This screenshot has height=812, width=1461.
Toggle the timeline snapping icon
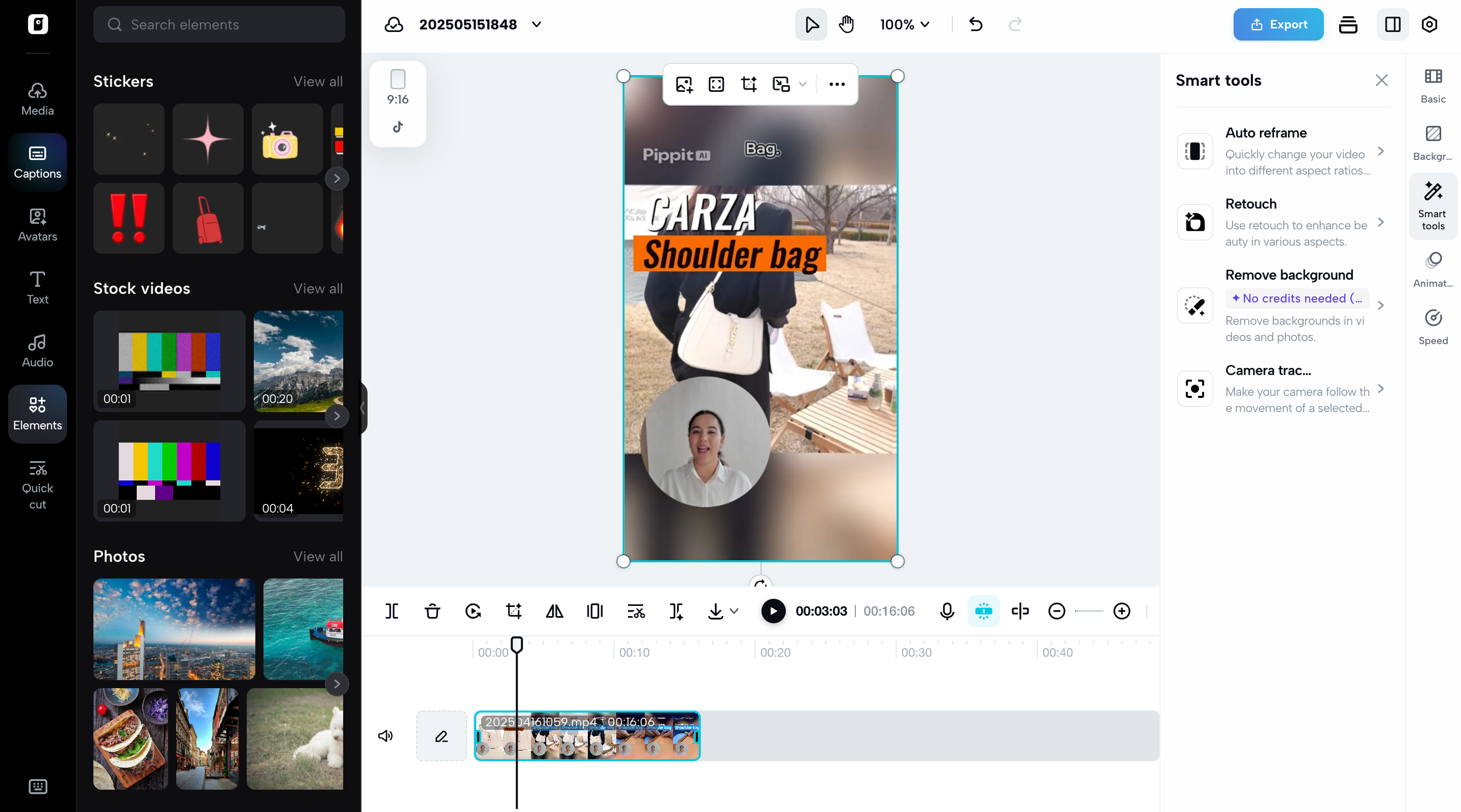(983, 611)
